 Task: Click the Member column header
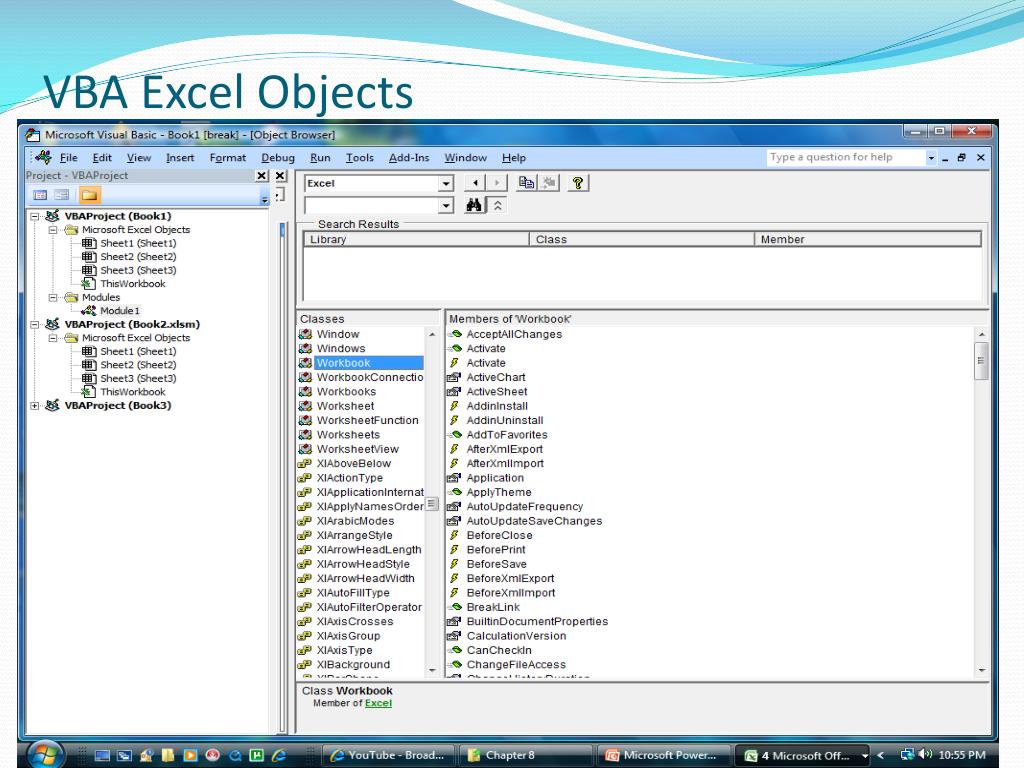click(x=867, y=240)
